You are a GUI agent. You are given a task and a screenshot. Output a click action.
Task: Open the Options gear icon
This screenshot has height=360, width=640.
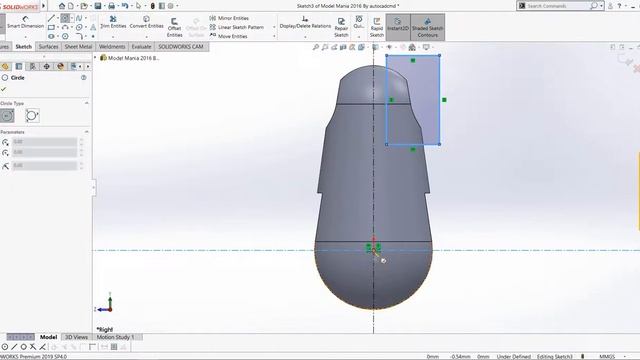[x=171, y=6]
